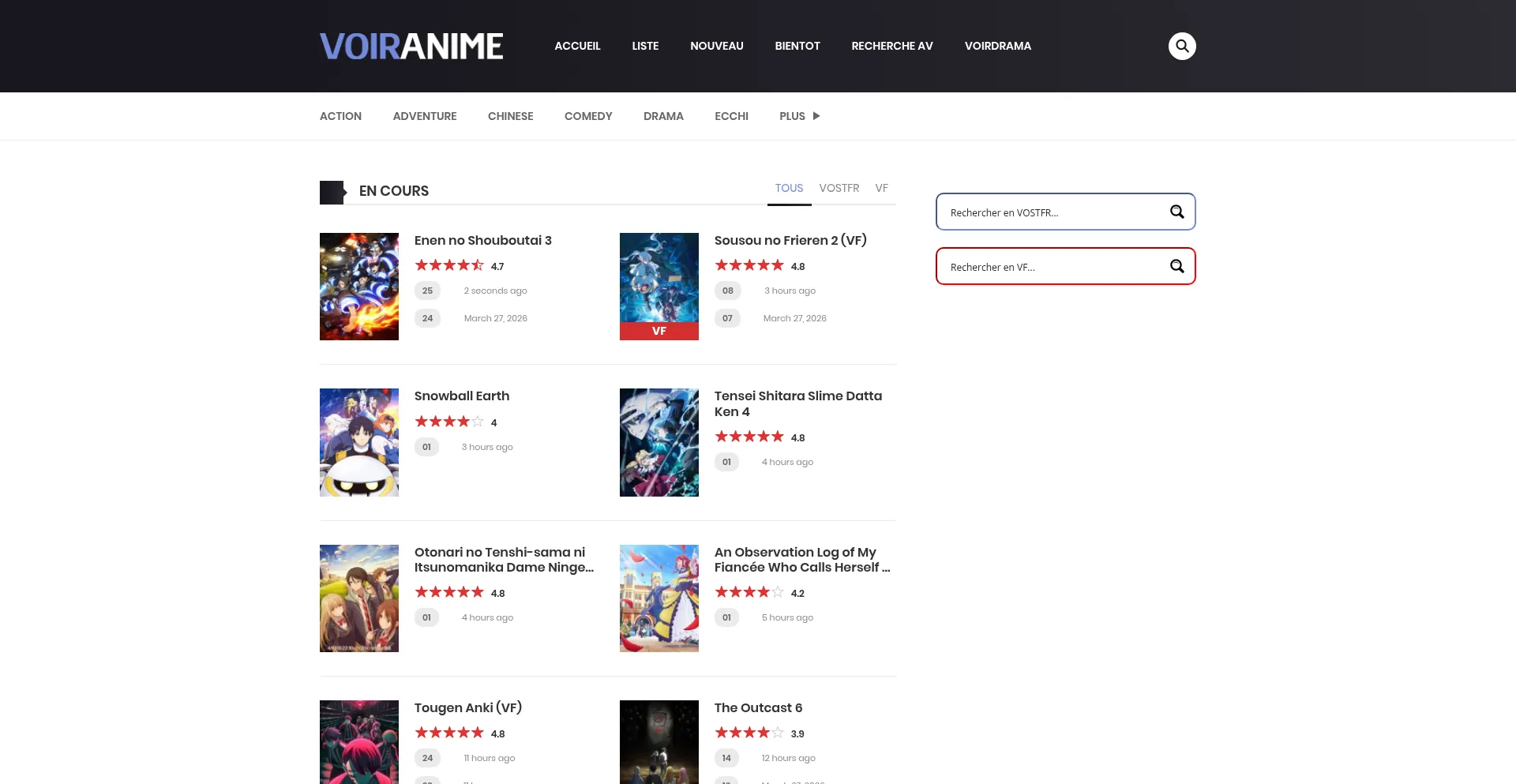1516x784 pixels.
Task: Open Sousou no Frieren 2 poster
Action: [x=659, y=287]
